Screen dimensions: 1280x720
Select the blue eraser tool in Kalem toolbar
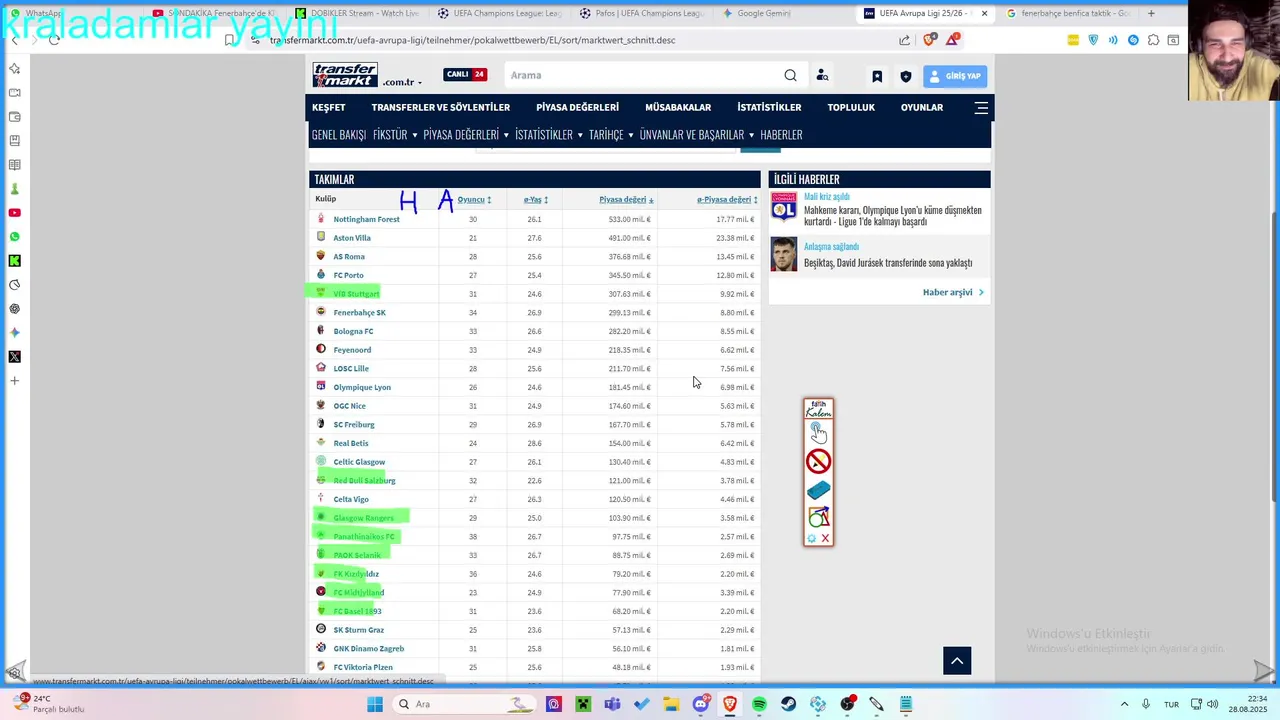pyautogui.click(x=818, y=490)
